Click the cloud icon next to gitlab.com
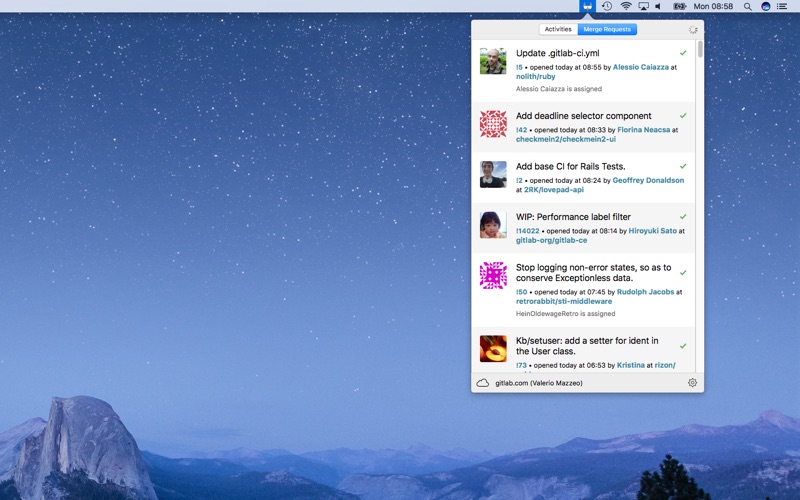The height and width of the screenshot is (500, 800). (x=483, y=383)
